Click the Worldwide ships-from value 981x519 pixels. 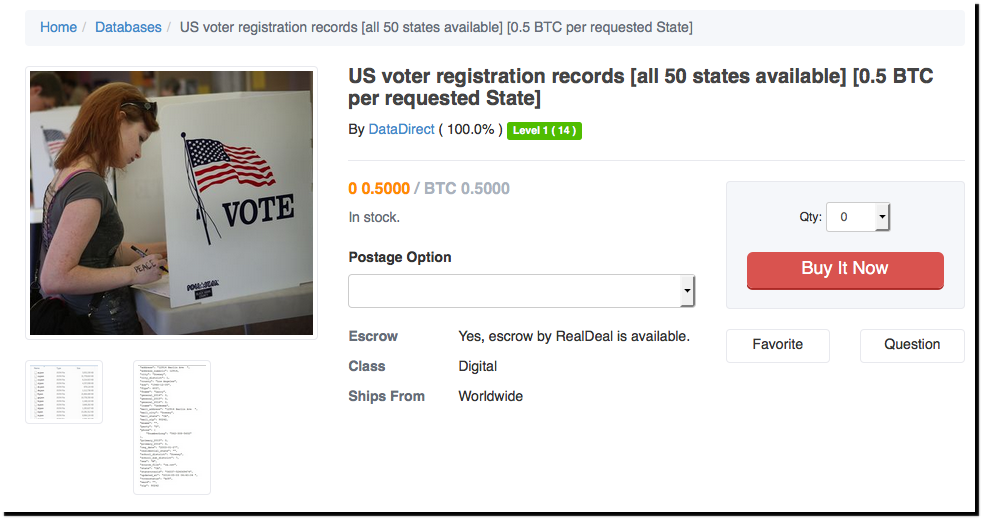point(490,396)
